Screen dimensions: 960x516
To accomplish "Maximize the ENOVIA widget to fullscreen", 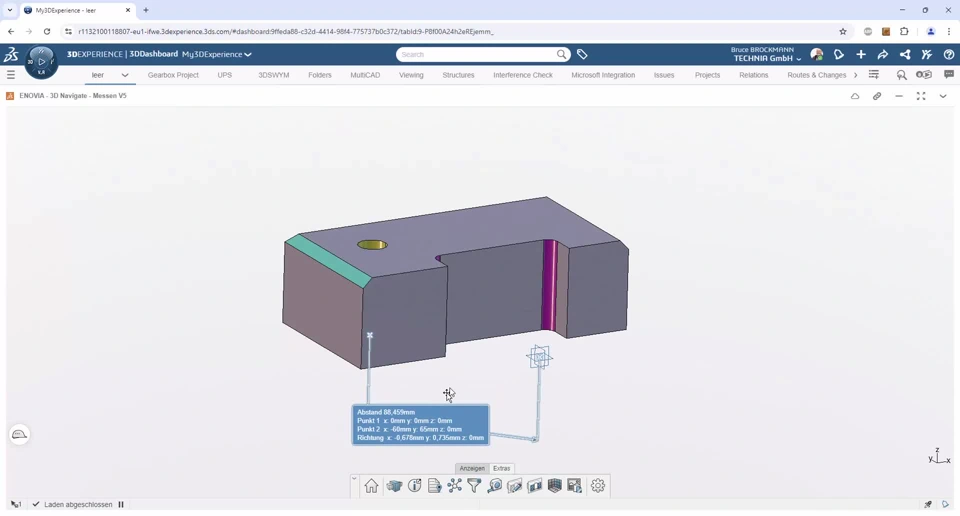I will click(x=921, y=96).
